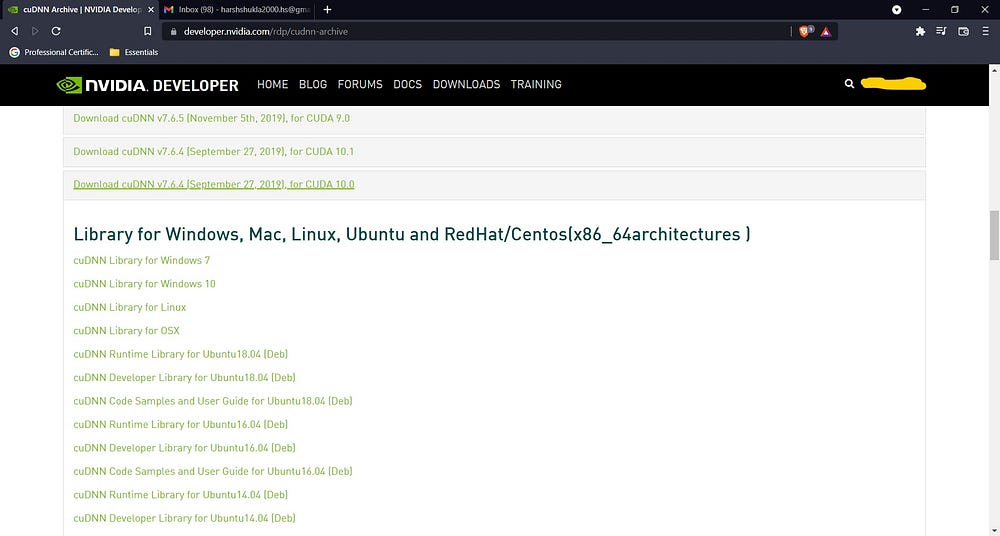Open TRAINING in NVIDIA navigation
The width and height of the screenshot is (1000, 536).
536,84
